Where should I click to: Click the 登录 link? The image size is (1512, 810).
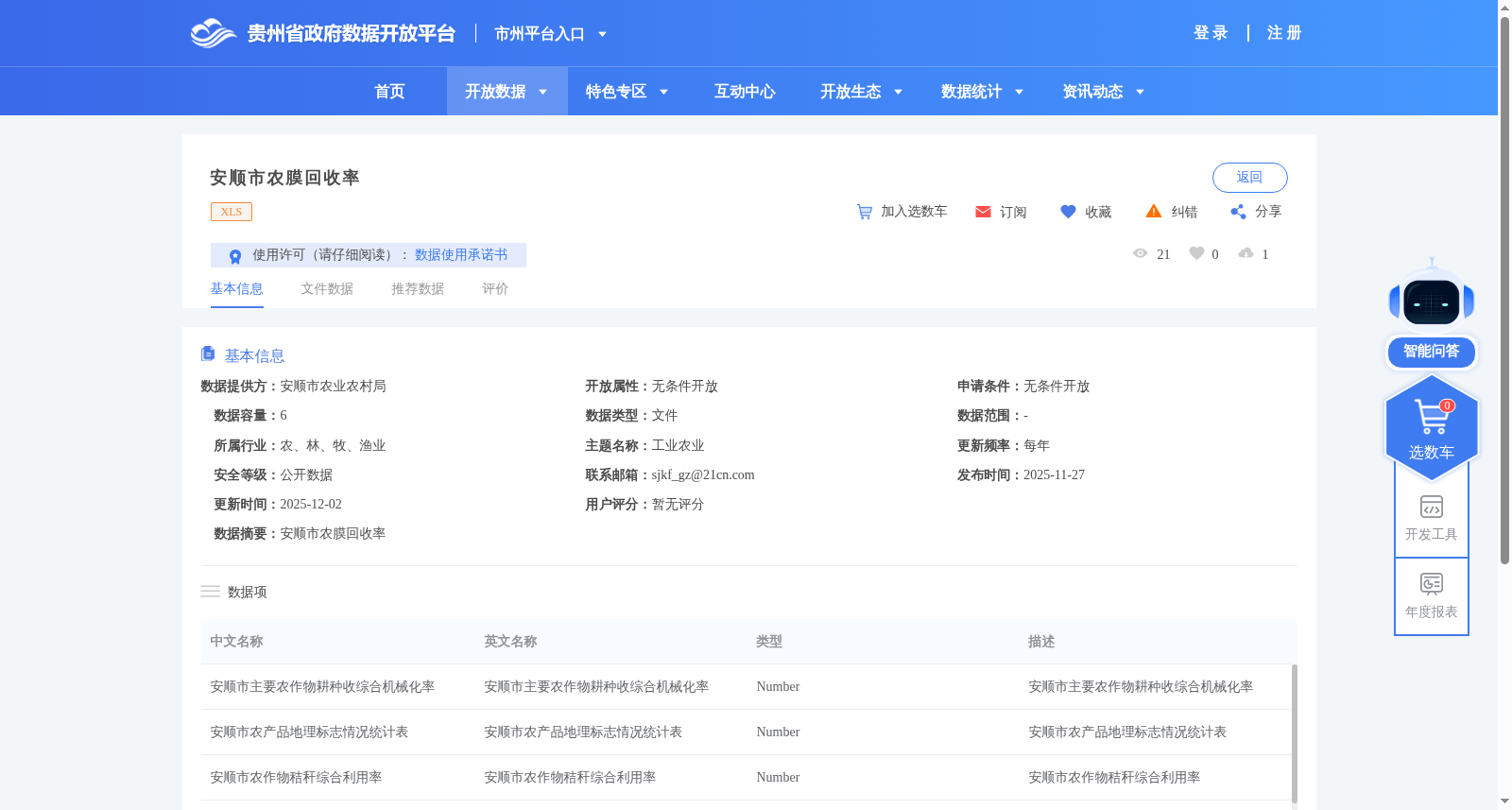1211,33
